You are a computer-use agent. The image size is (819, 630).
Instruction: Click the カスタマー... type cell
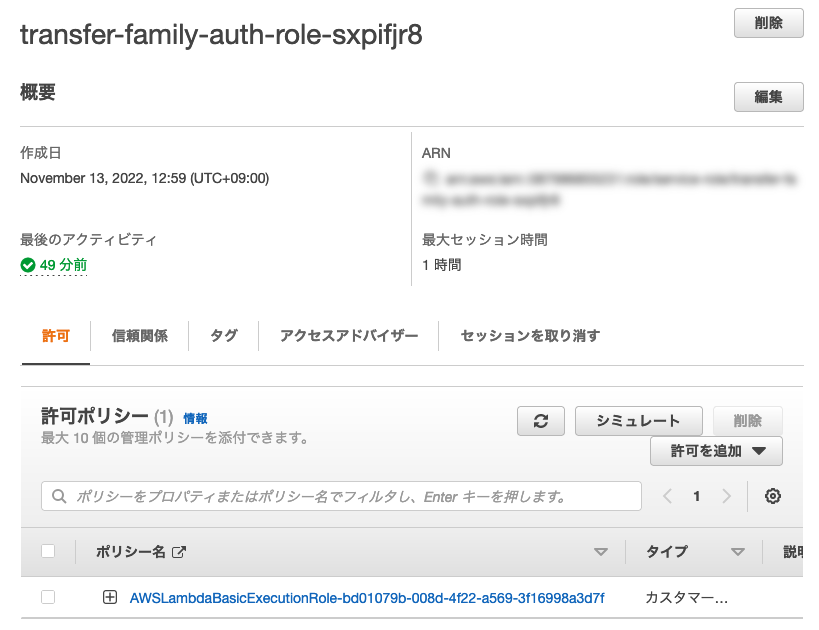[x=686, y=598]
